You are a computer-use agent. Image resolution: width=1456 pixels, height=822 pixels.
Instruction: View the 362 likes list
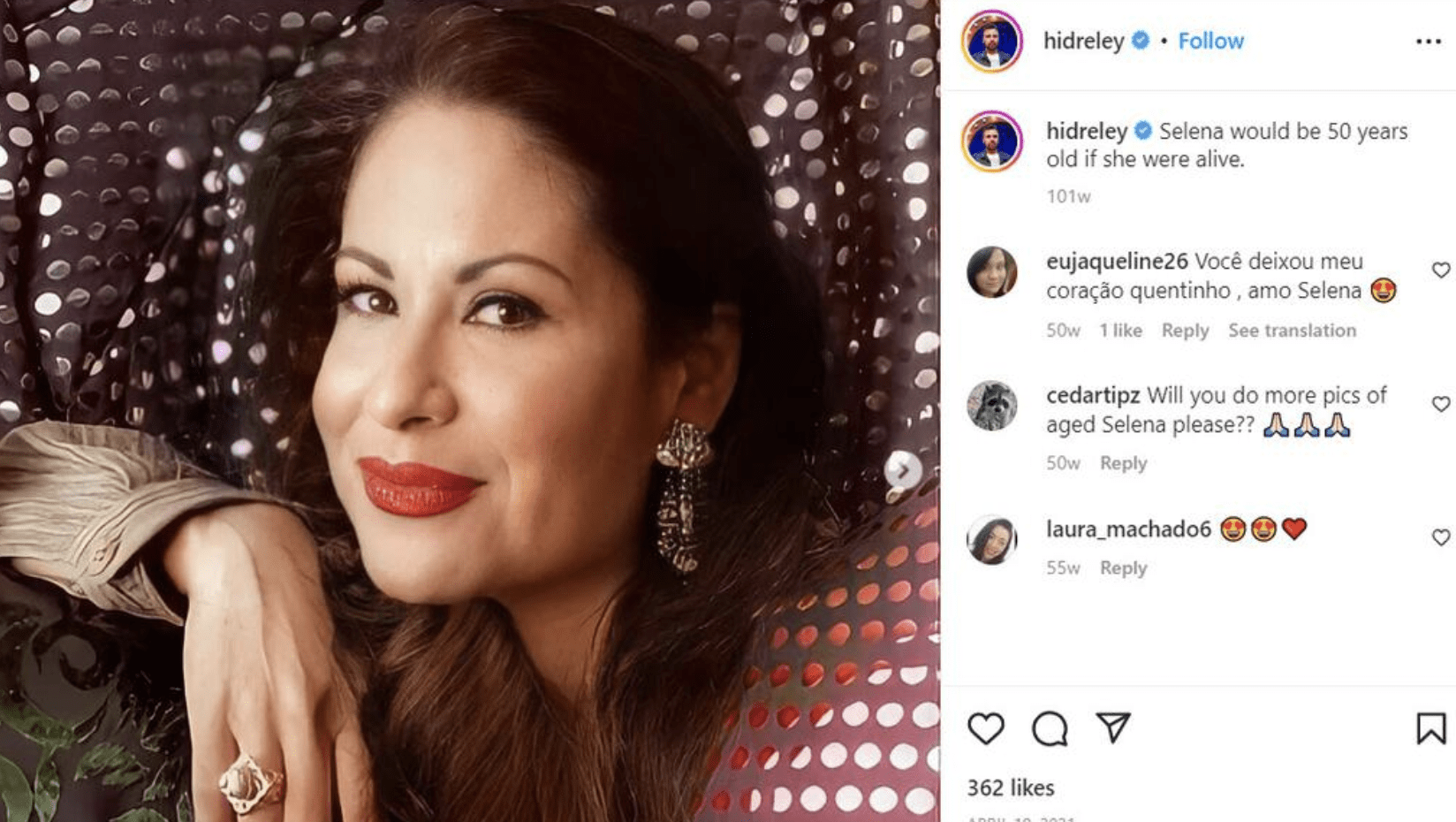pos(1011,788)
